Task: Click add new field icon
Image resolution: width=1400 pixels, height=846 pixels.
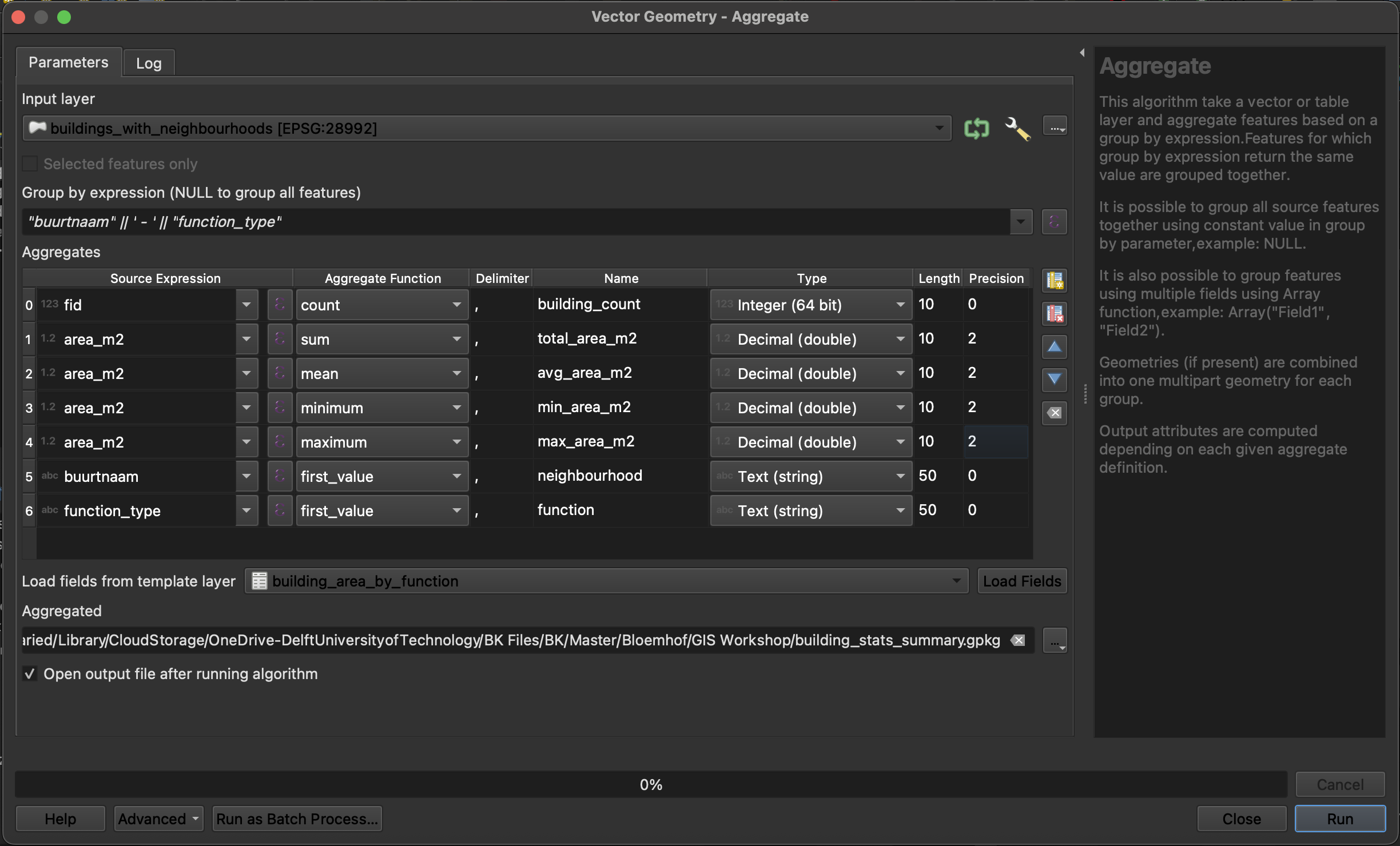Action: tap(1055, 281)
